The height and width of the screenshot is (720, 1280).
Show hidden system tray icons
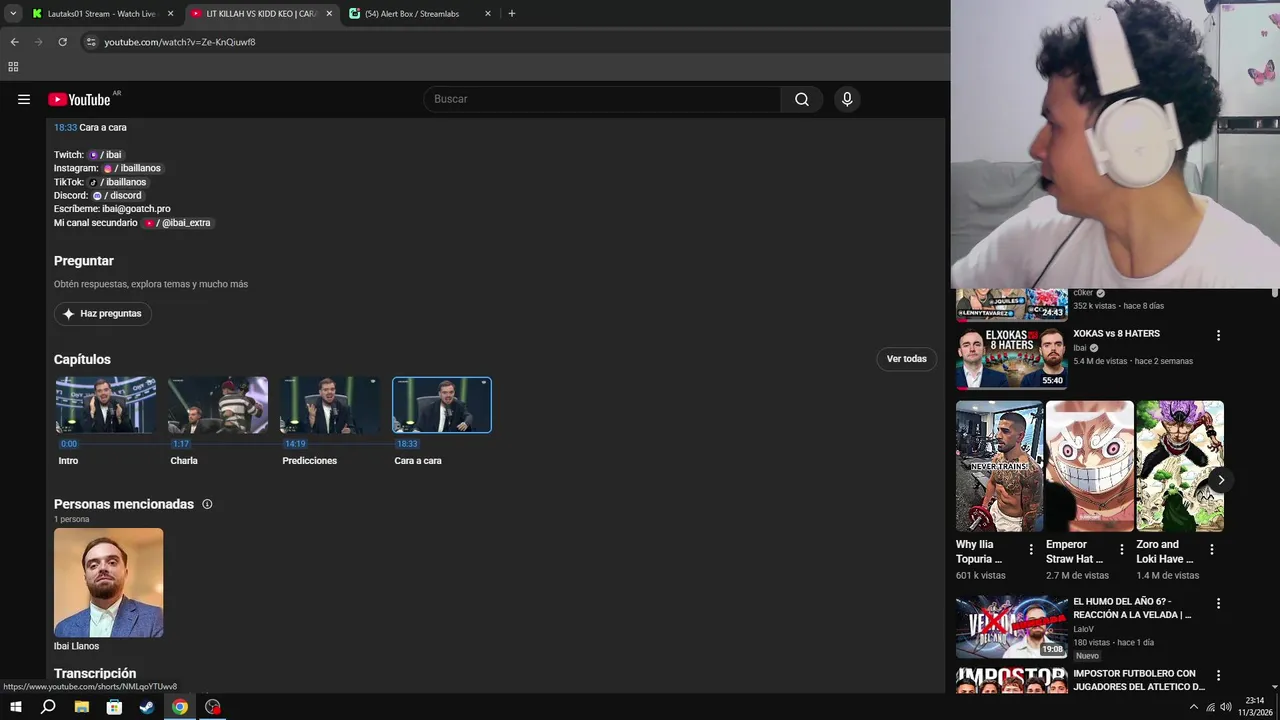pos(1193,707)
